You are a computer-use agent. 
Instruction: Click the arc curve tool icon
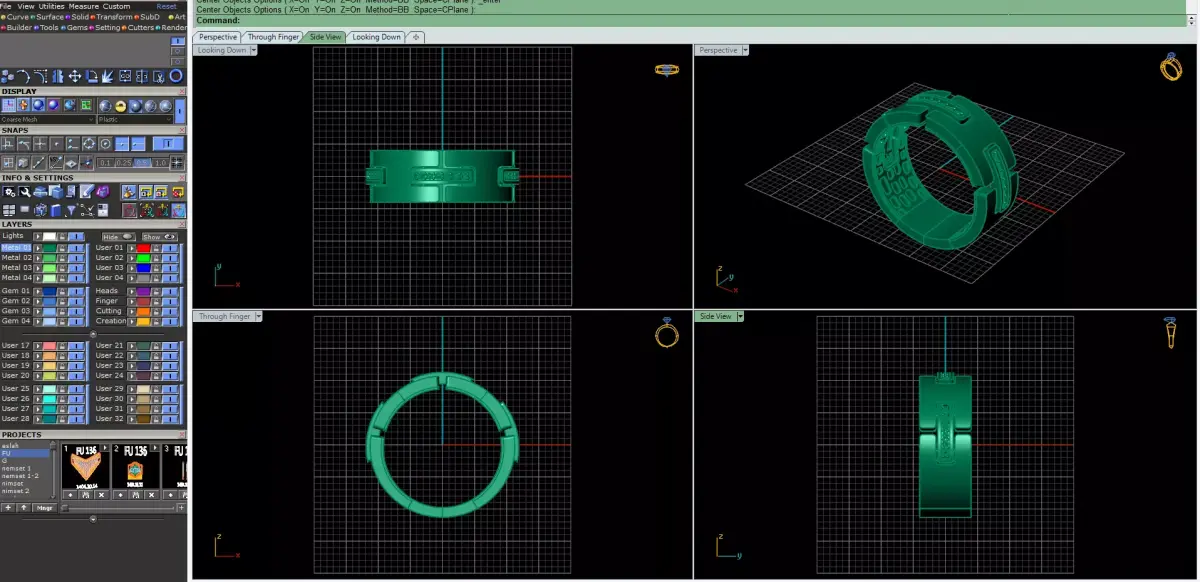pos(23,77)
